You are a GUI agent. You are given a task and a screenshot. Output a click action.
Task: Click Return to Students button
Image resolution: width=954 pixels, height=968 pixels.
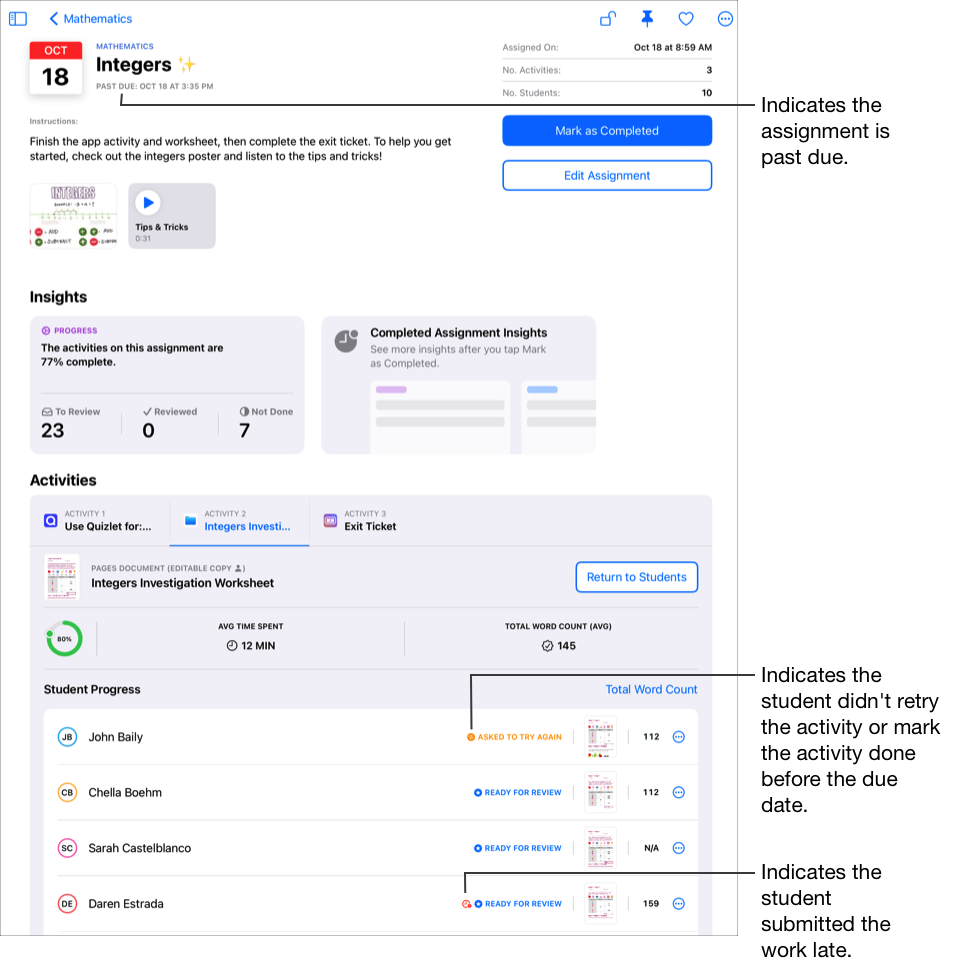[x=636, y=577]
